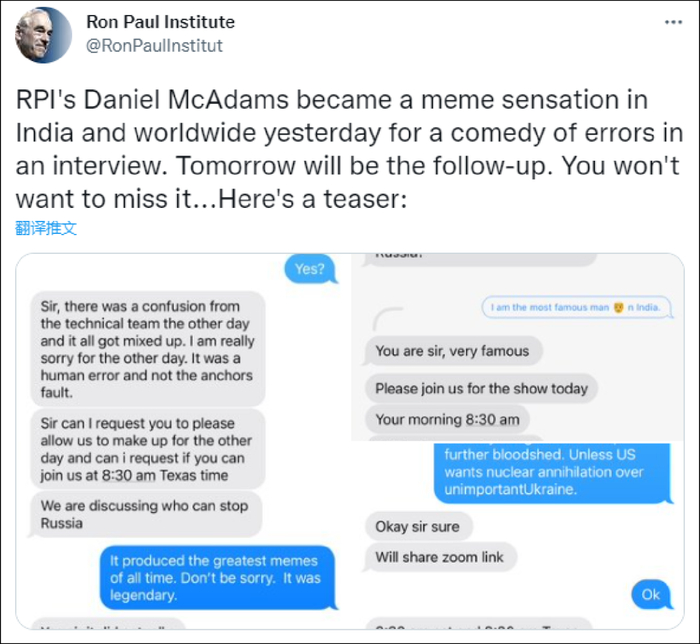Viewport: 700px width, 644px height.
Task: Click the blue "further bloodshed" message bubble
Action: (x=541, y=472)
